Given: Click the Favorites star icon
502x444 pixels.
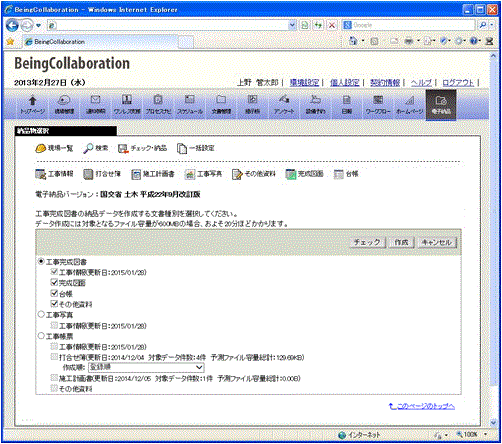Looking at the screenshot, I should pos(10,42).
